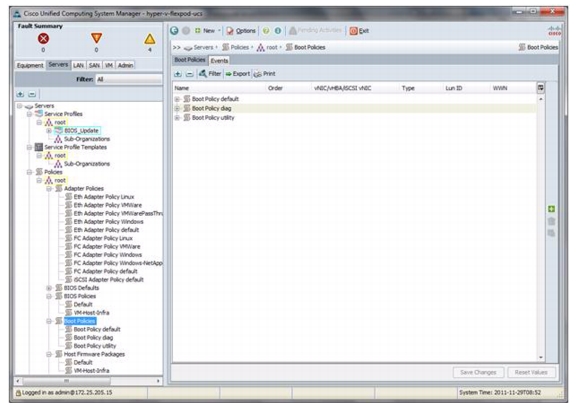Switch to the LAN tab
The image size is (576, 403).
pos(78,65)
